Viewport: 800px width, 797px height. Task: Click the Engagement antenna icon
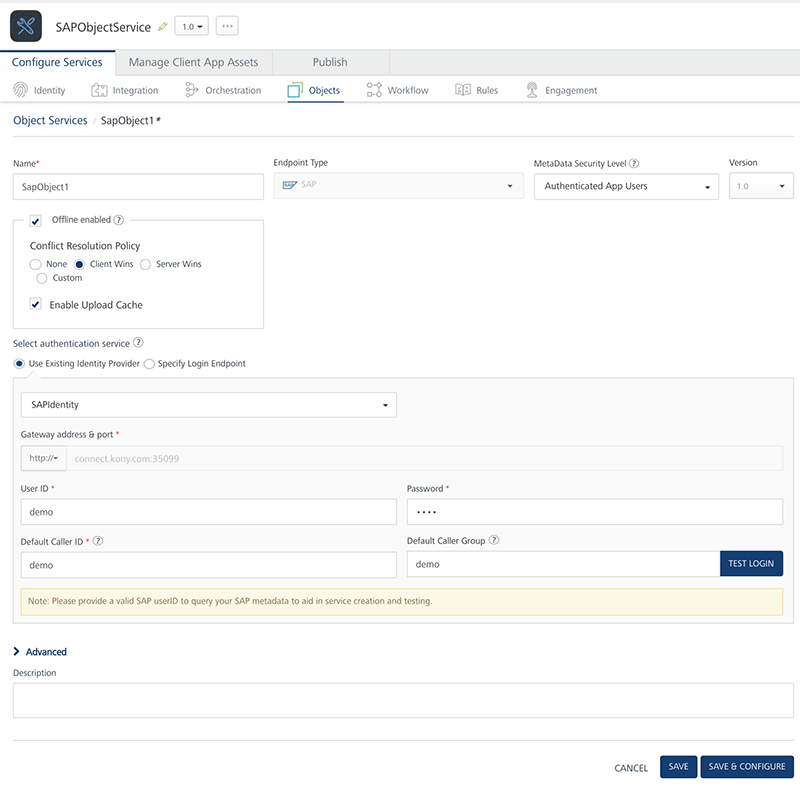pyautogui.click(x=532, y=90)
